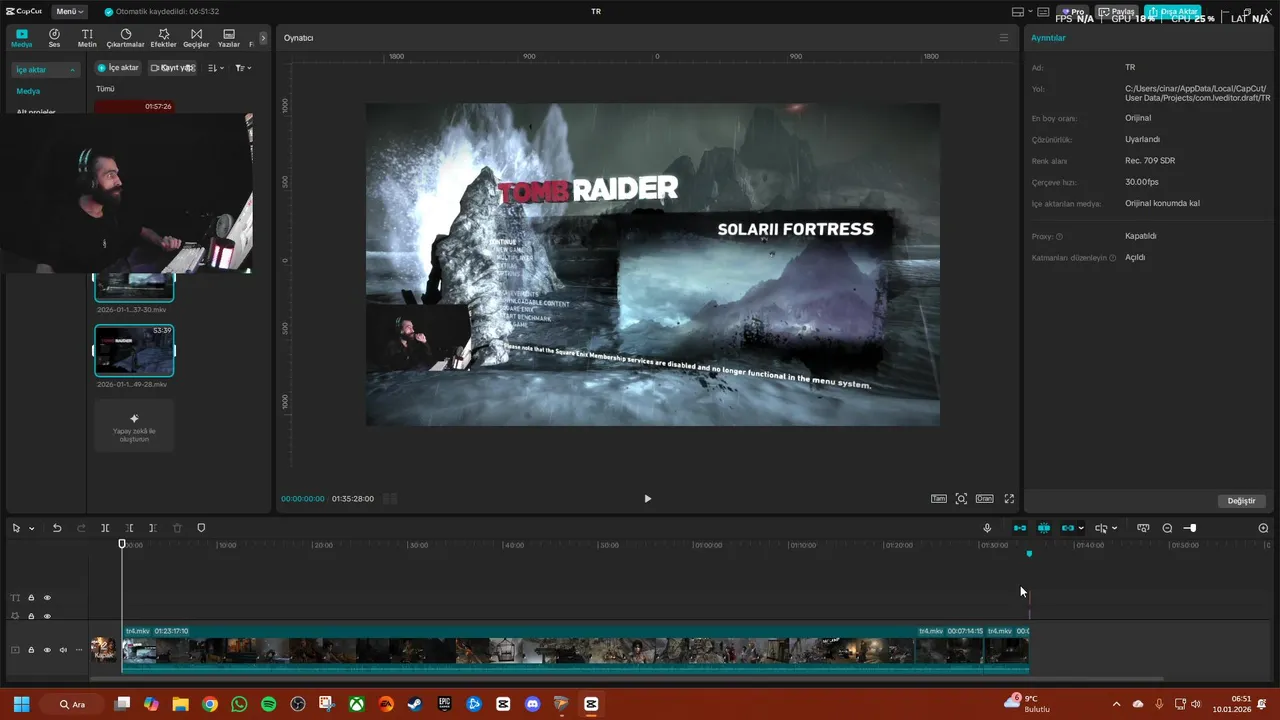Adjust the timeline zoom slider

pyautogui.click(x=1190, y=528)
